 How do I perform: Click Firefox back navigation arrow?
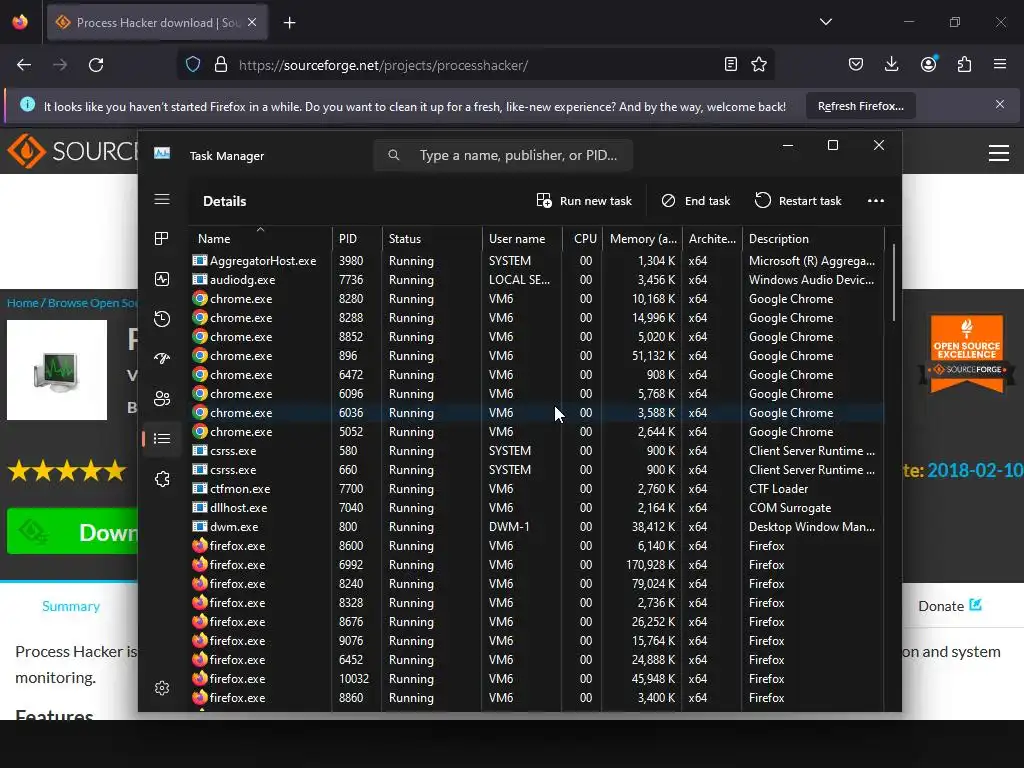pyautogui.click(x=24, y=65)
